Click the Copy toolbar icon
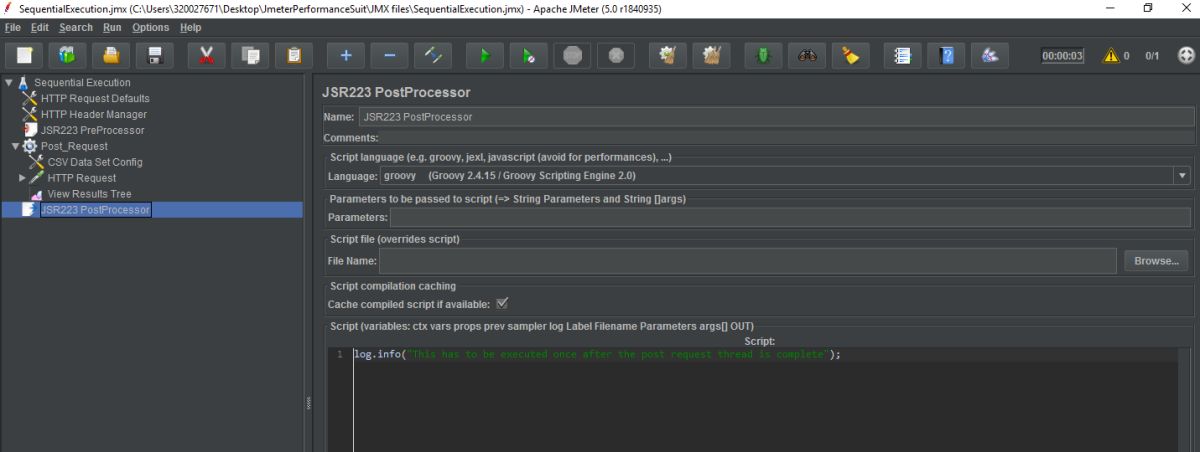Image resolution: width=1200 pixels, height=452 pixels. 250,56
